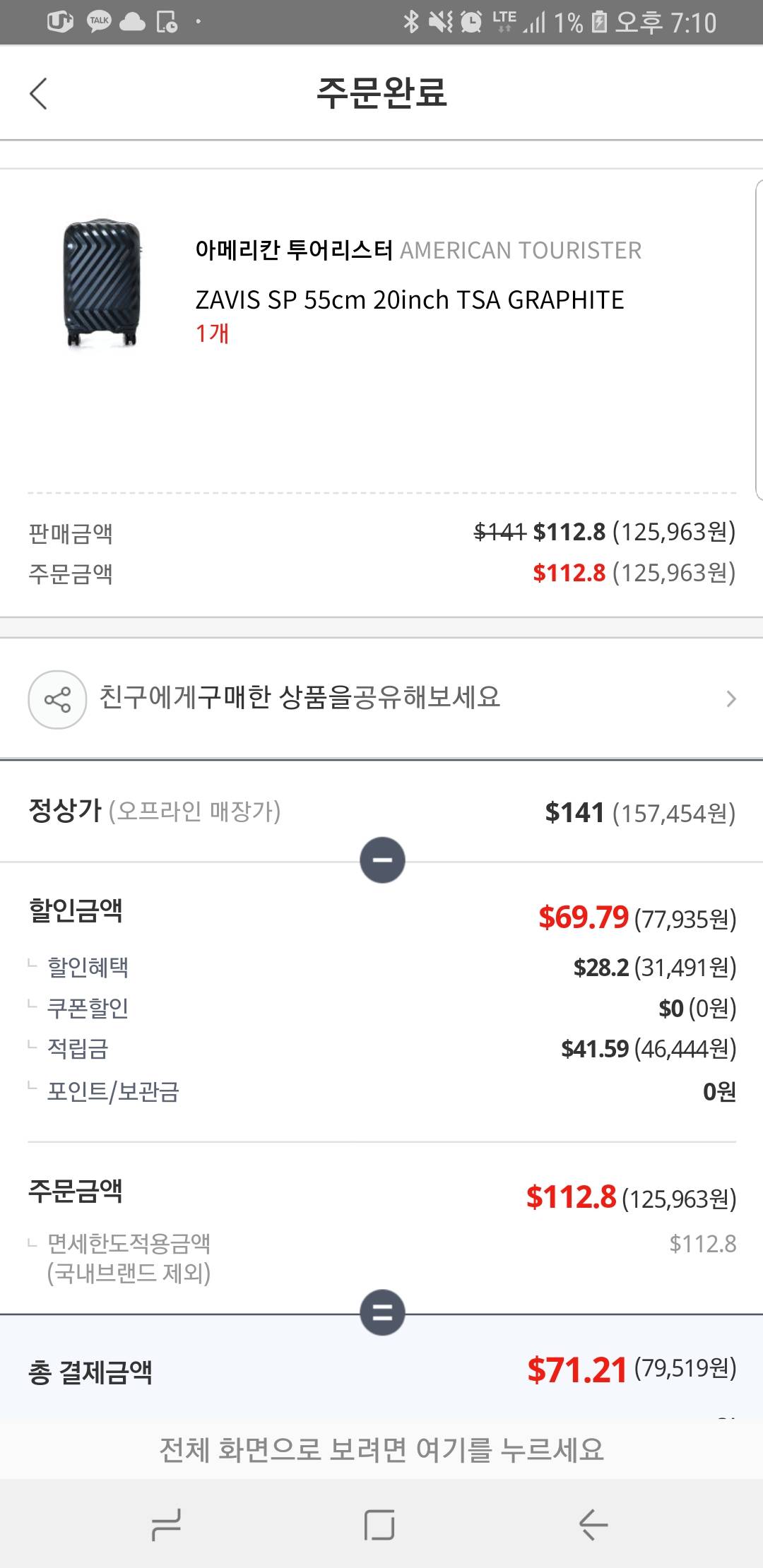Open recent apps from navigation bar
763x1568 pixels.
(x=167, y=1524)
